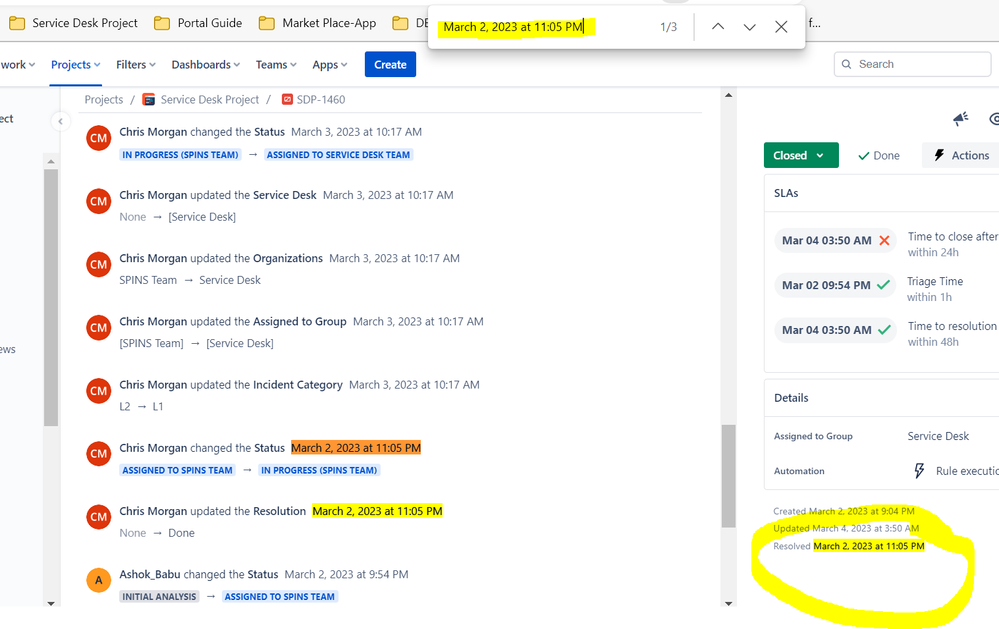Click Chris Morgan avatar beside Resolution update
The height and width of the screenshot is (629, 999).
click(99, 517)
